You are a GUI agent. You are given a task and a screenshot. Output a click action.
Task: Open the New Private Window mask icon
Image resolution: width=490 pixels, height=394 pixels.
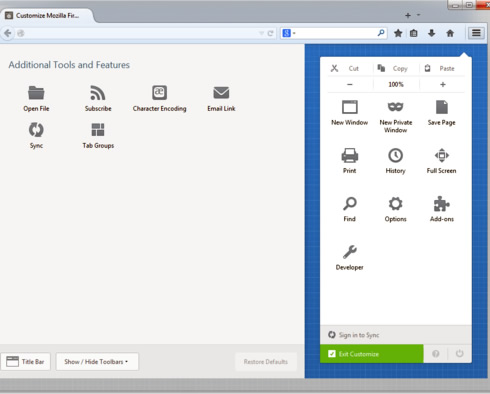coord(396,107)
